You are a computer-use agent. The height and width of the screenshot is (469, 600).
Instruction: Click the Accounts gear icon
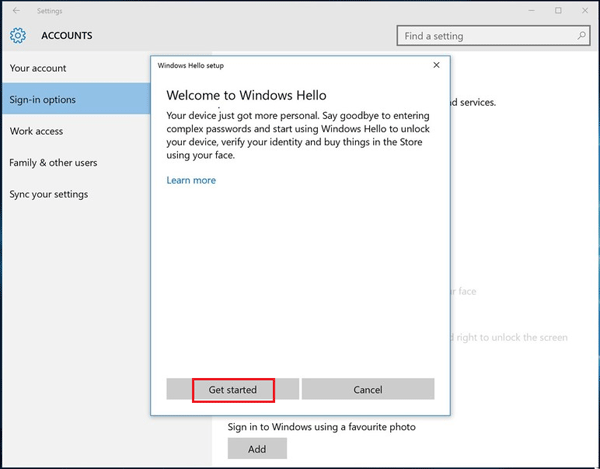point(18,36)
